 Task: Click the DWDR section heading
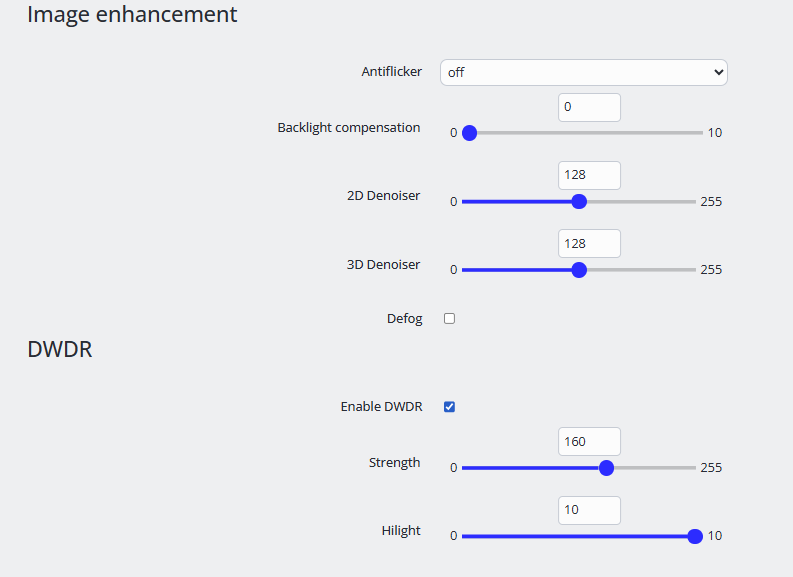click(59, 350)
